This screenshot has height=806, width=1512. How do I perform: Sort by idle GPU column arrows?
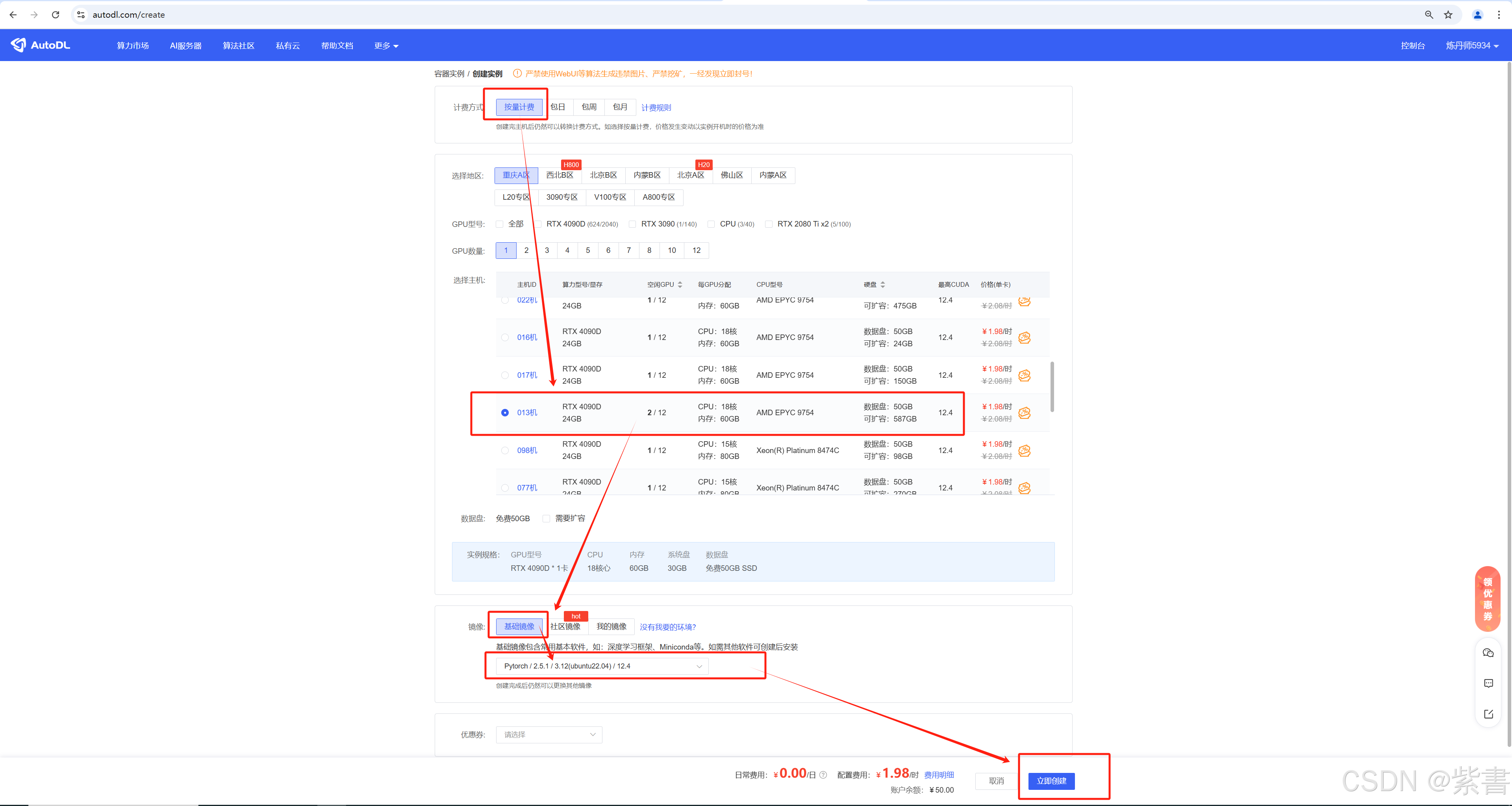[680, 285]
